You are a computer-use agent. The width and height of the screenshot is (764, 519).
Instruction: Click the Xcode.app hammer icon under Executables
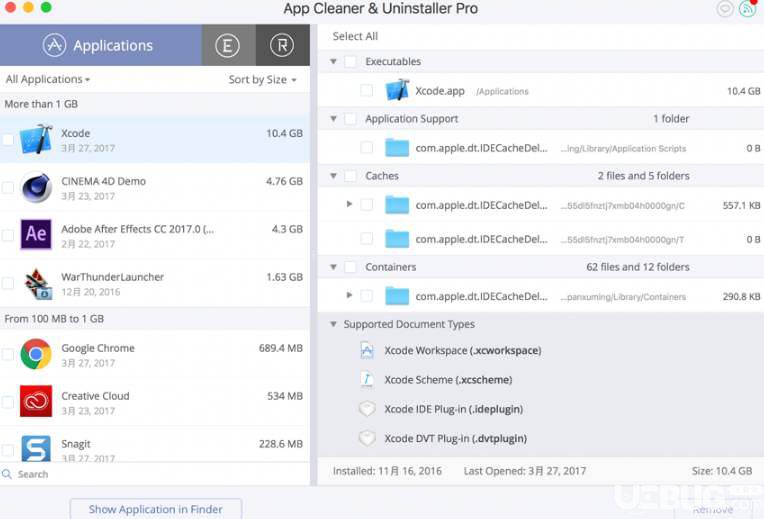[397, 90]
